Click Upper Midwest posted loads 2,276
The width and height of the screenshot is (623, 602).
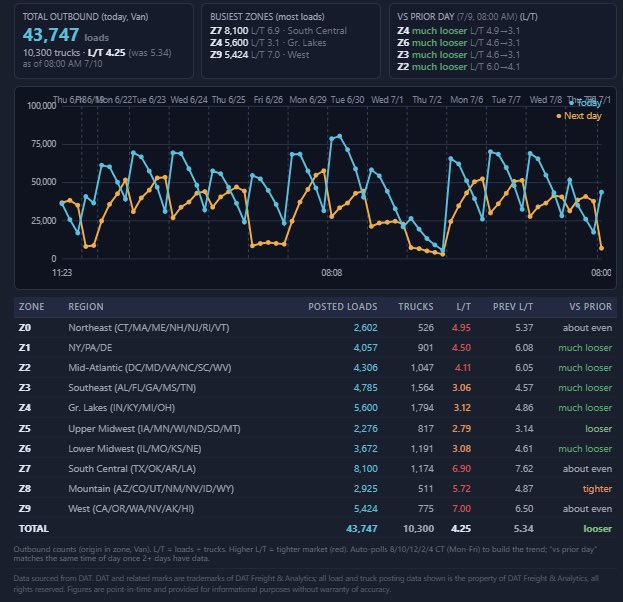pyautogui.click(x=366, y=429)
